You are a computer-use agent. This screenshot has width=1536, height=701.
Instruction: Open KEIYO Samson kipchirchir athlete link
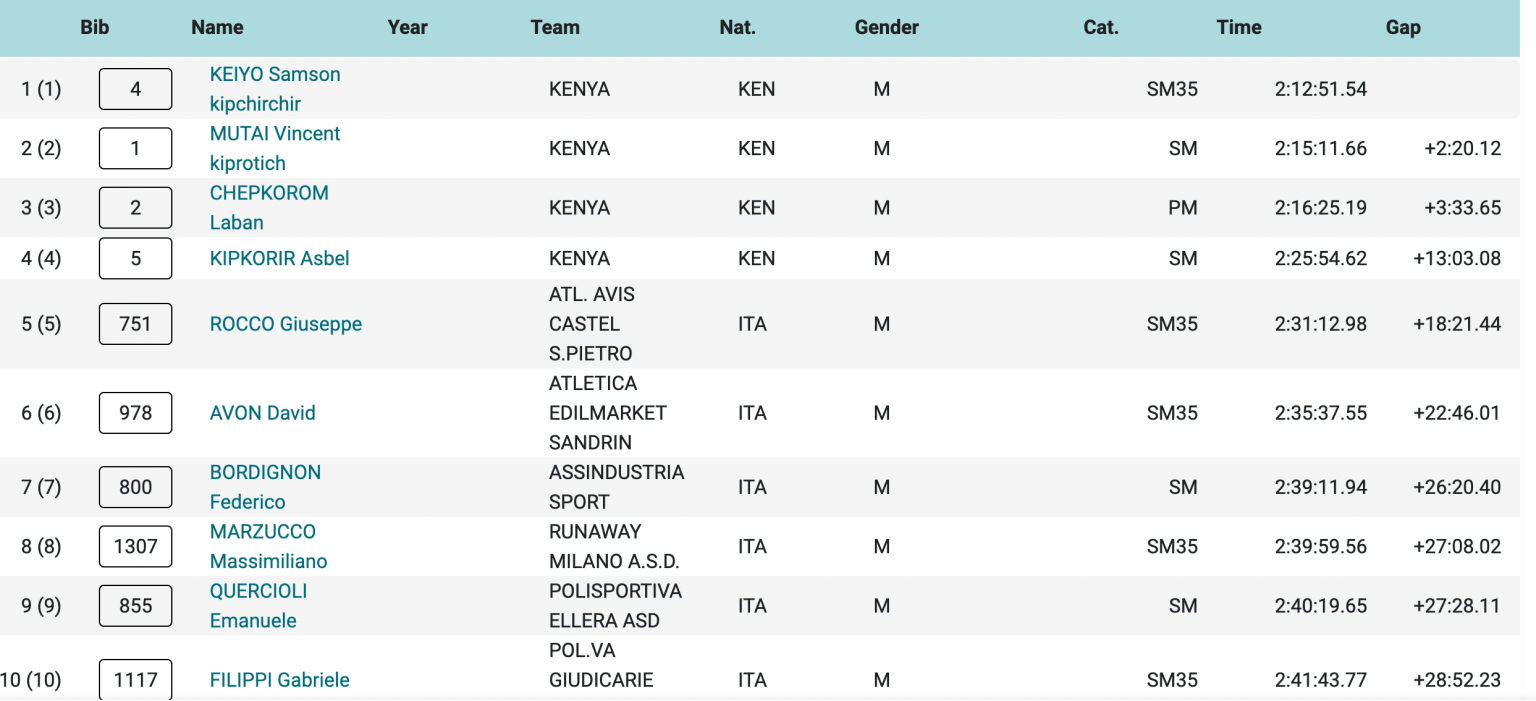pyautogui.click(x=274, y=75)
